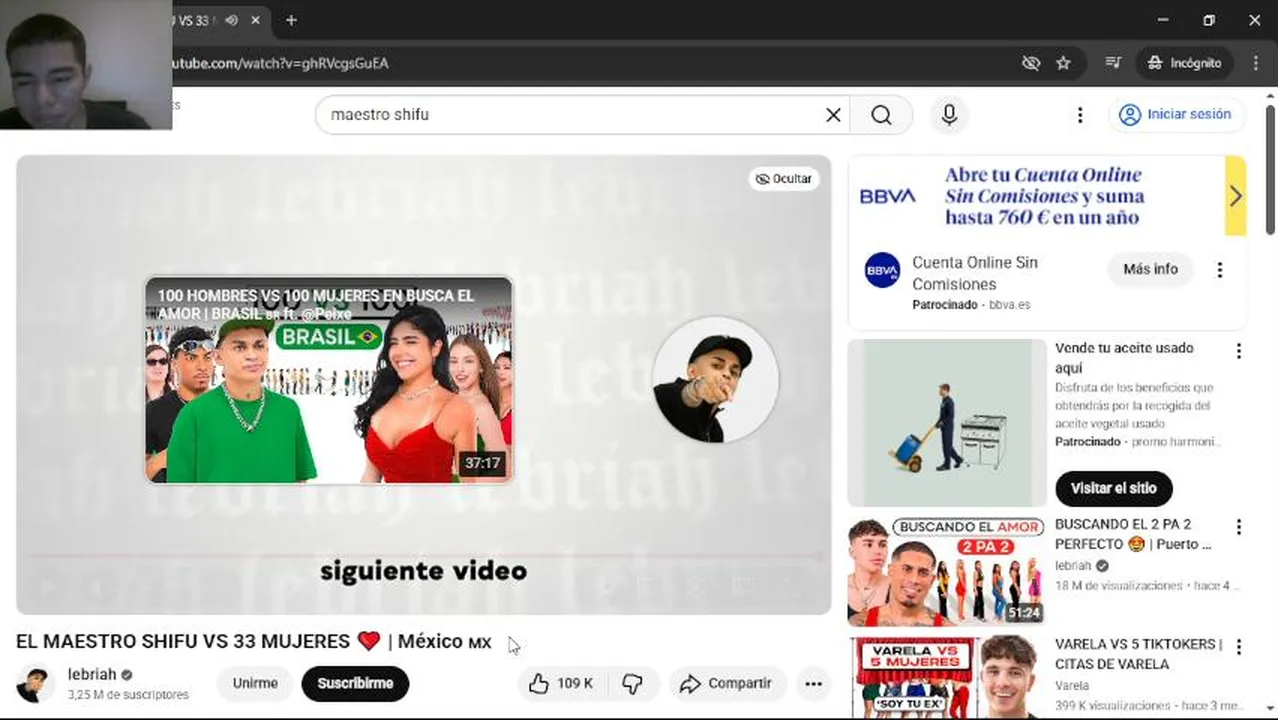Image resolution: width=1278 pixels, height=720 pixels.
Task: Click the browser address bar URL
Action: tap(280, 63)
